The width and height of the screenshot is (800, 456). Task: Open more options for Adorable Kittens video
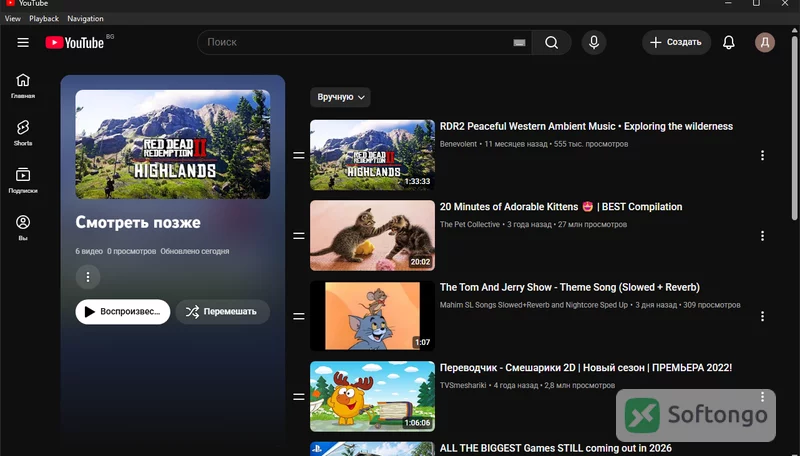pyautogui.click(x=762, y=236)
